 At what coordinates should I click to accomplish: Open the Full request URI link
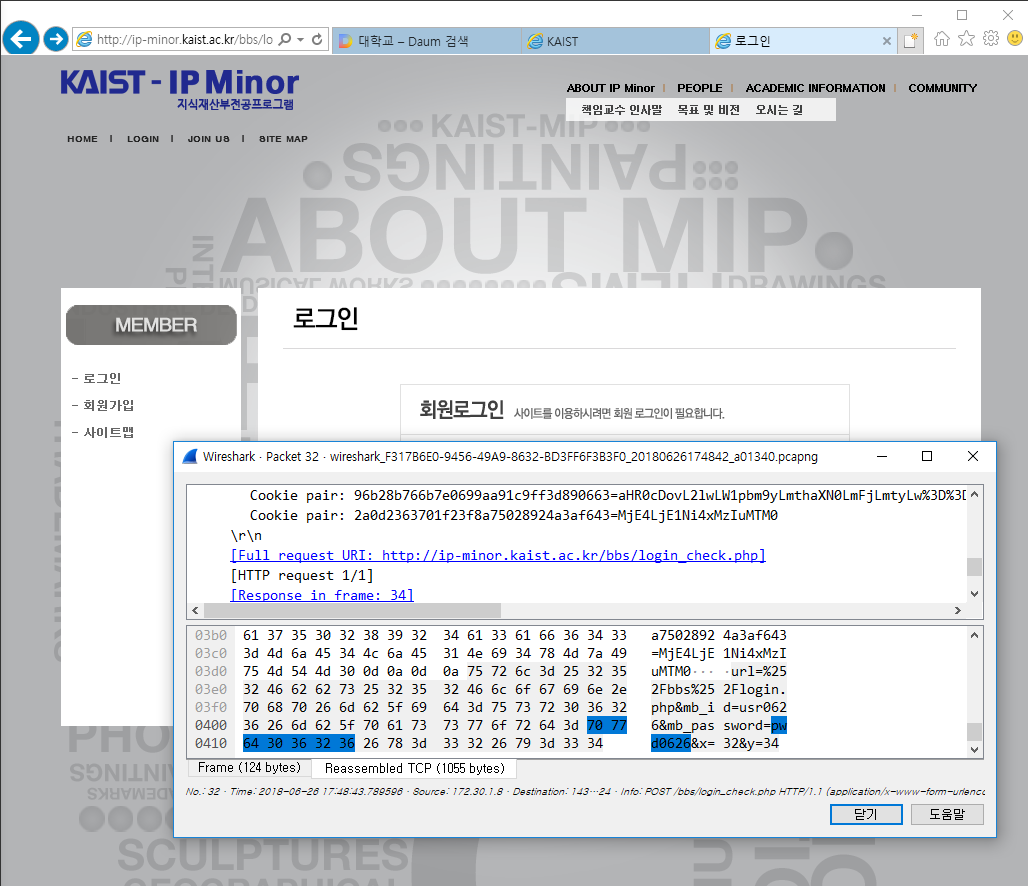(x=498, y=555)
